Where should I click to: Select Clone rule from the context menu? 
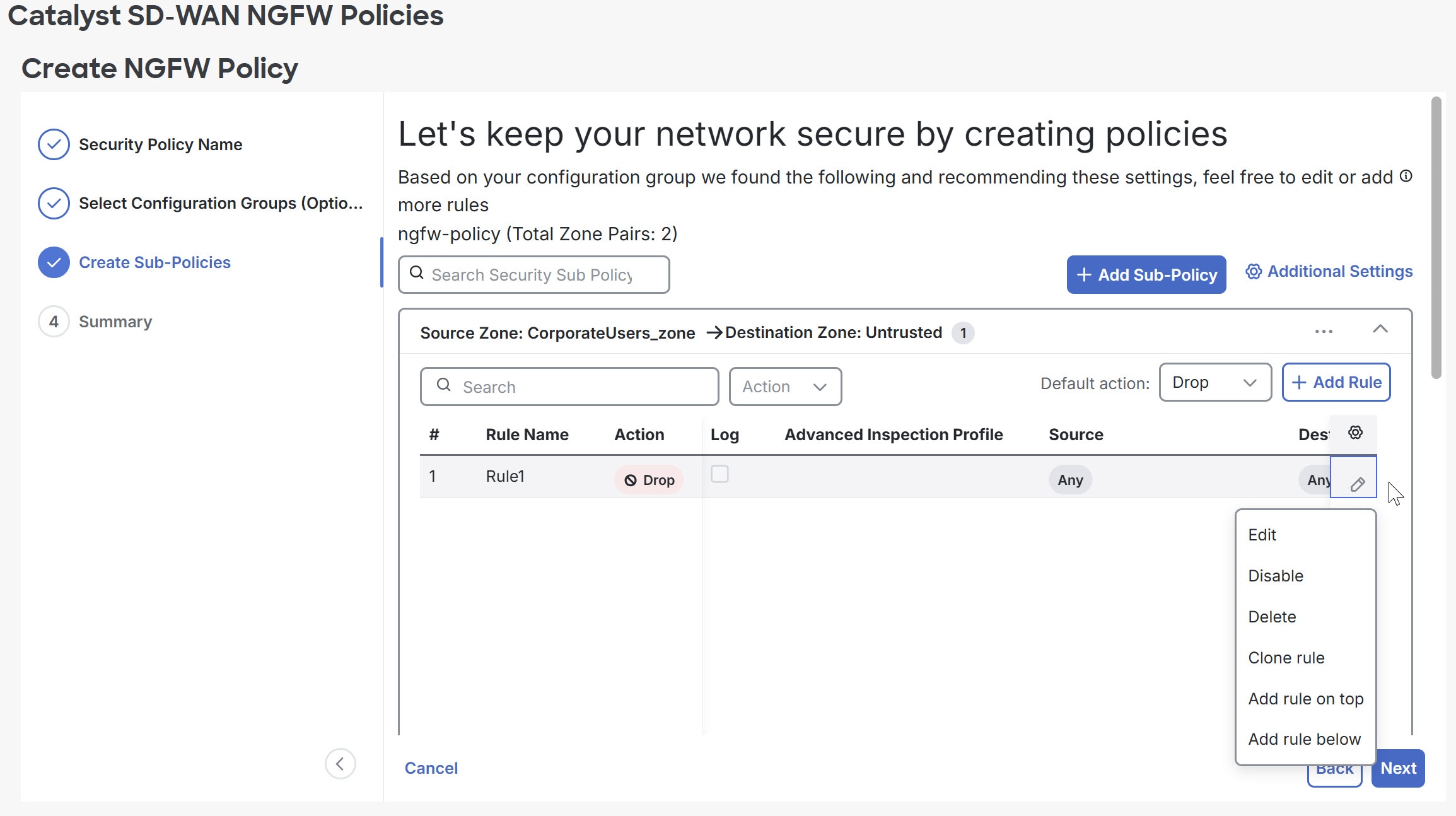(x=1286, y=657)
